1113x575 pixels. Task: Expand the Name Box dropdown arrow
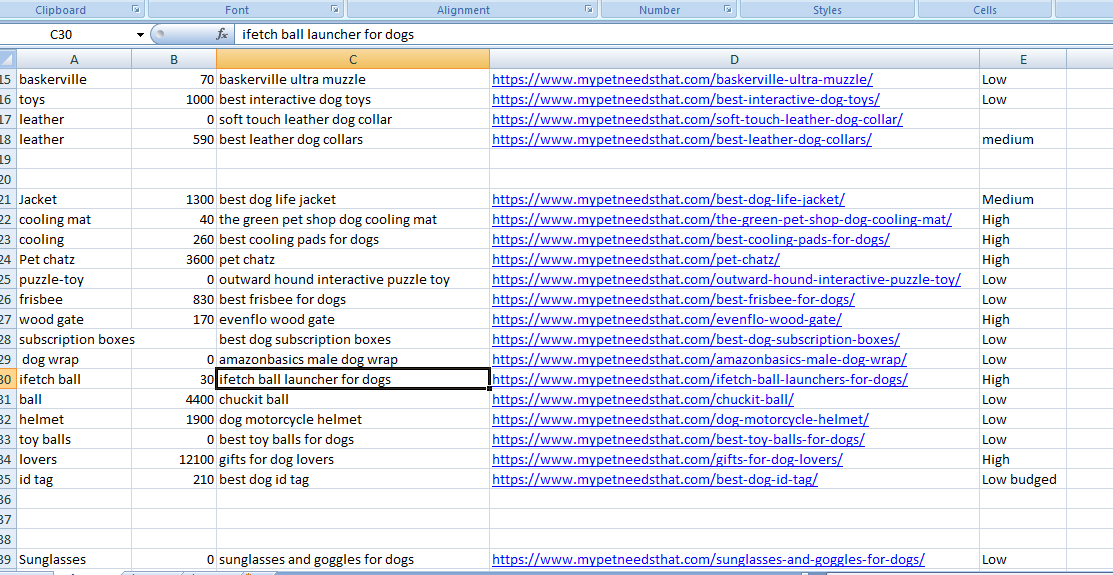tap(140, 34)
